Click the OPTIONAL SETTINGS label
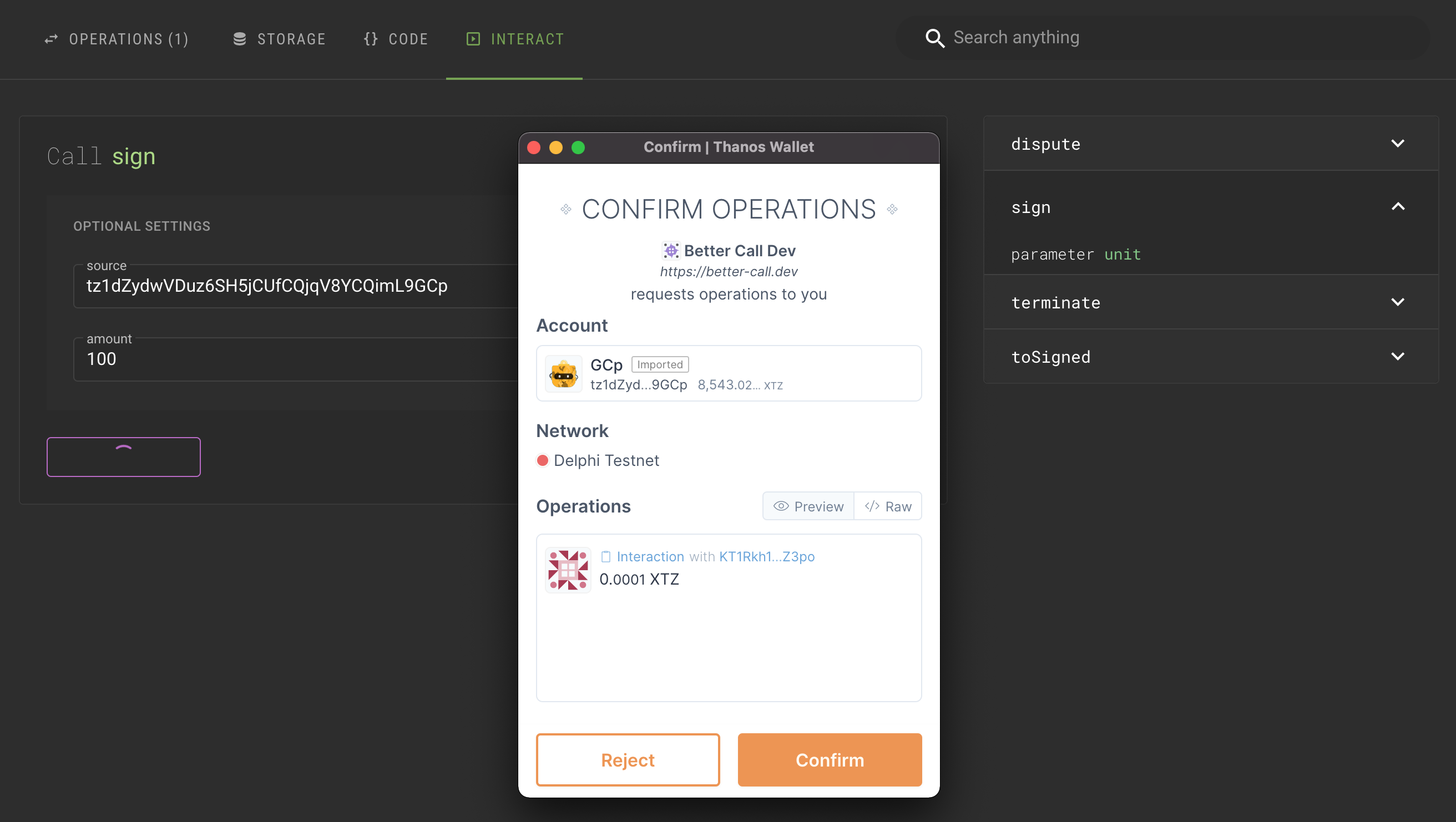This screenshot has height=822, width=1456. pos(141,226)
